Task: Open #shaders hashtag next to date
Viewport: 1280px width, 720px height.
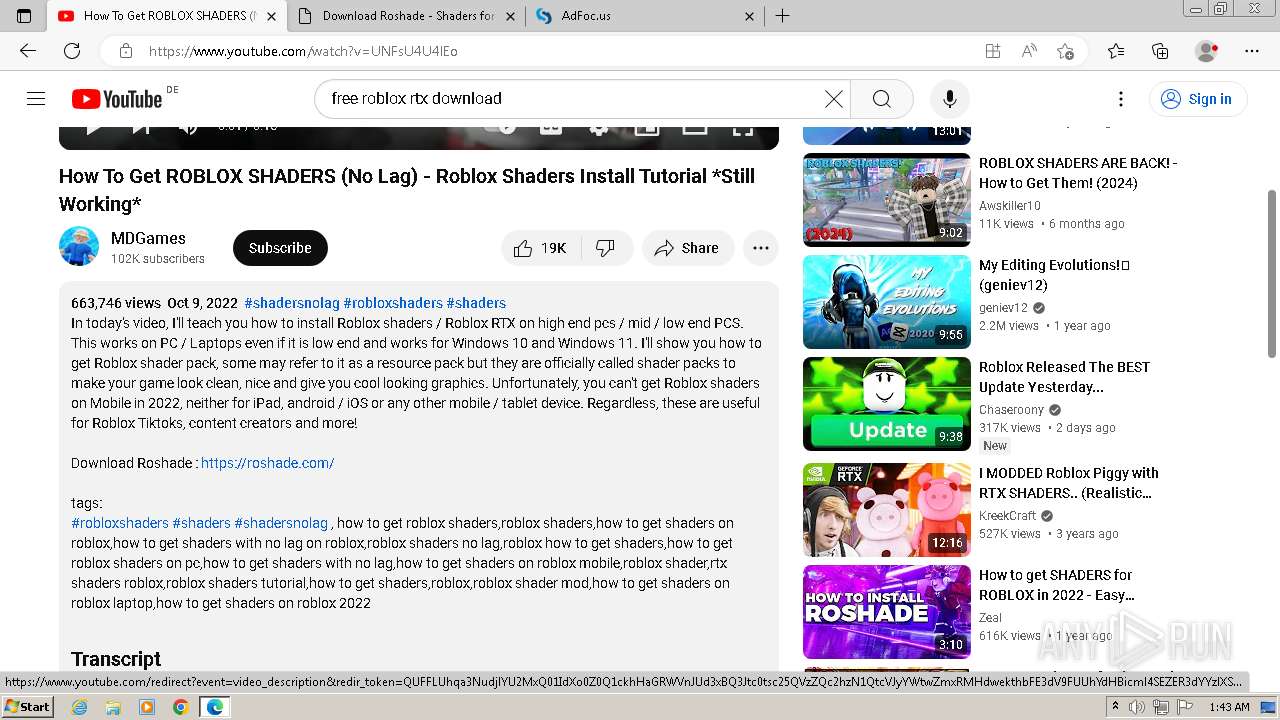Action: point(476,303)
